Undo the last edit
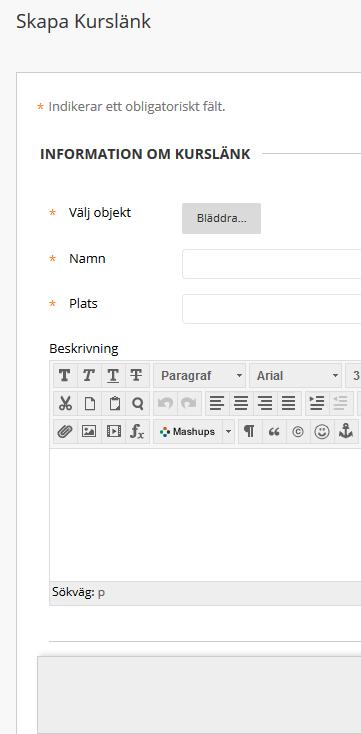 [x=165, y=404]
